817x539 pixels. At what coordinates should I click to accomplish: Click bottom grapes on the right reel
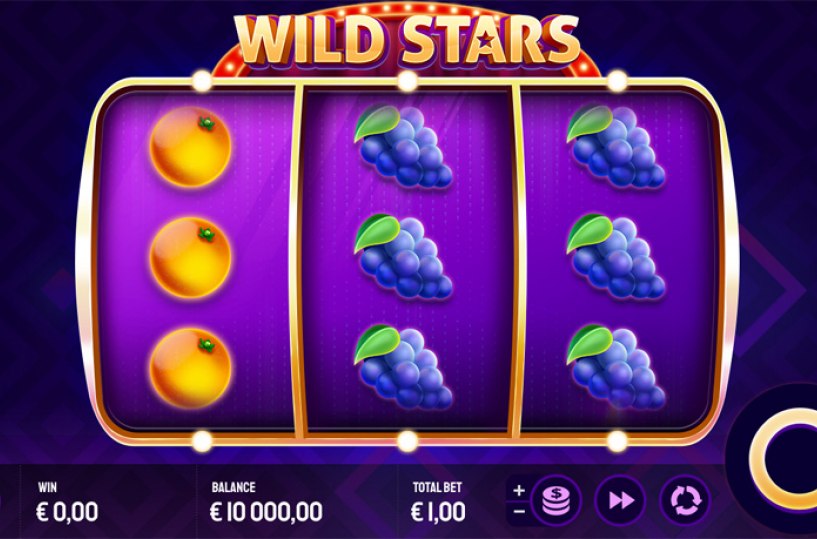click(615, 367)
